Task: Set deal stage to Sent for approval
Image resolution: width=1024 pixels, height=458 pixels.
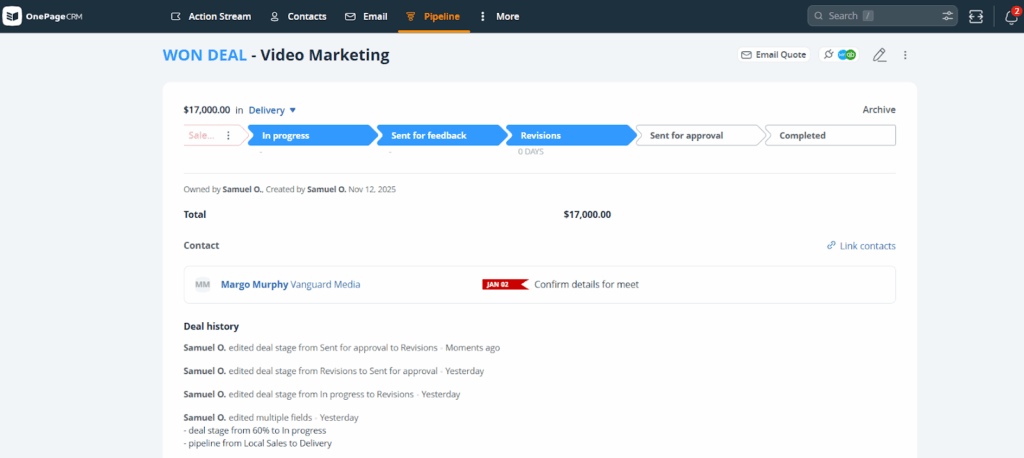Action: click(x=692, y=136)
